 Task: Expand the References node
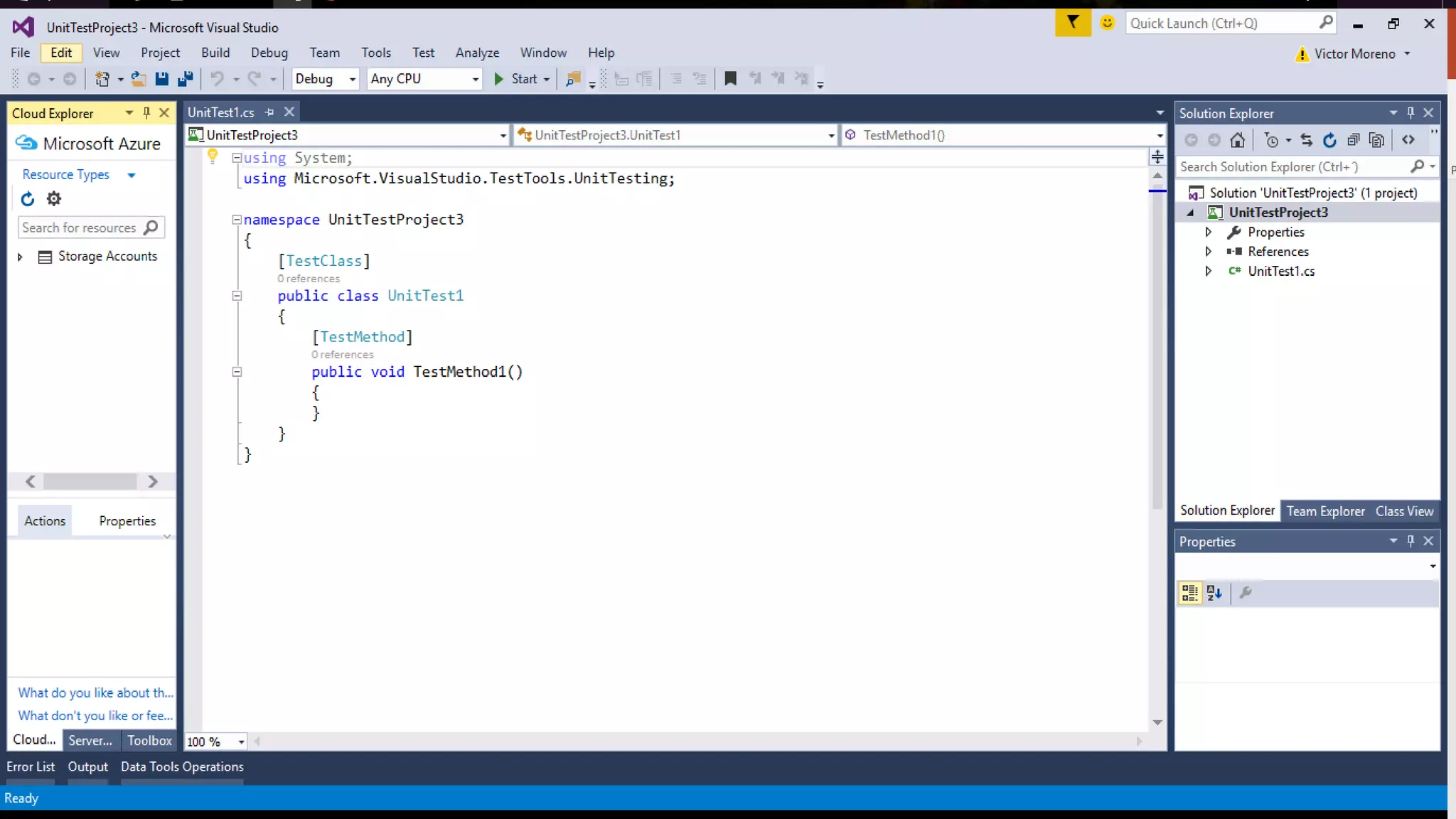(1208, 251)
